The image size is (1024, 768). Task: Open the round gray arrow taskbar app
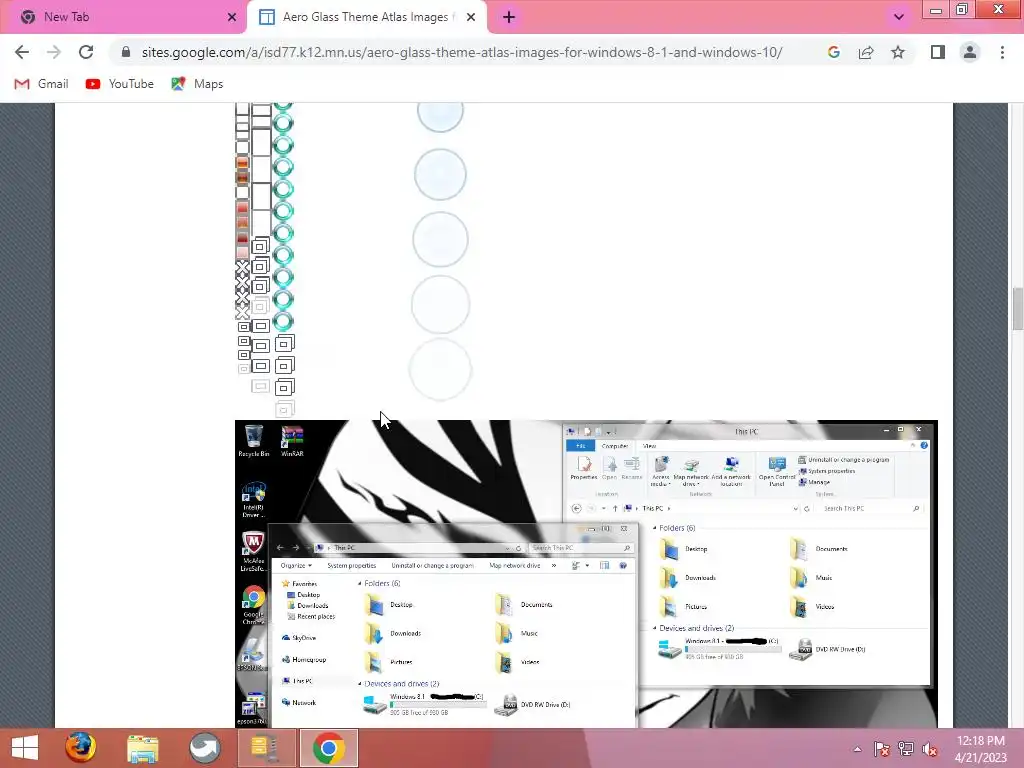[x=204, y=748]
